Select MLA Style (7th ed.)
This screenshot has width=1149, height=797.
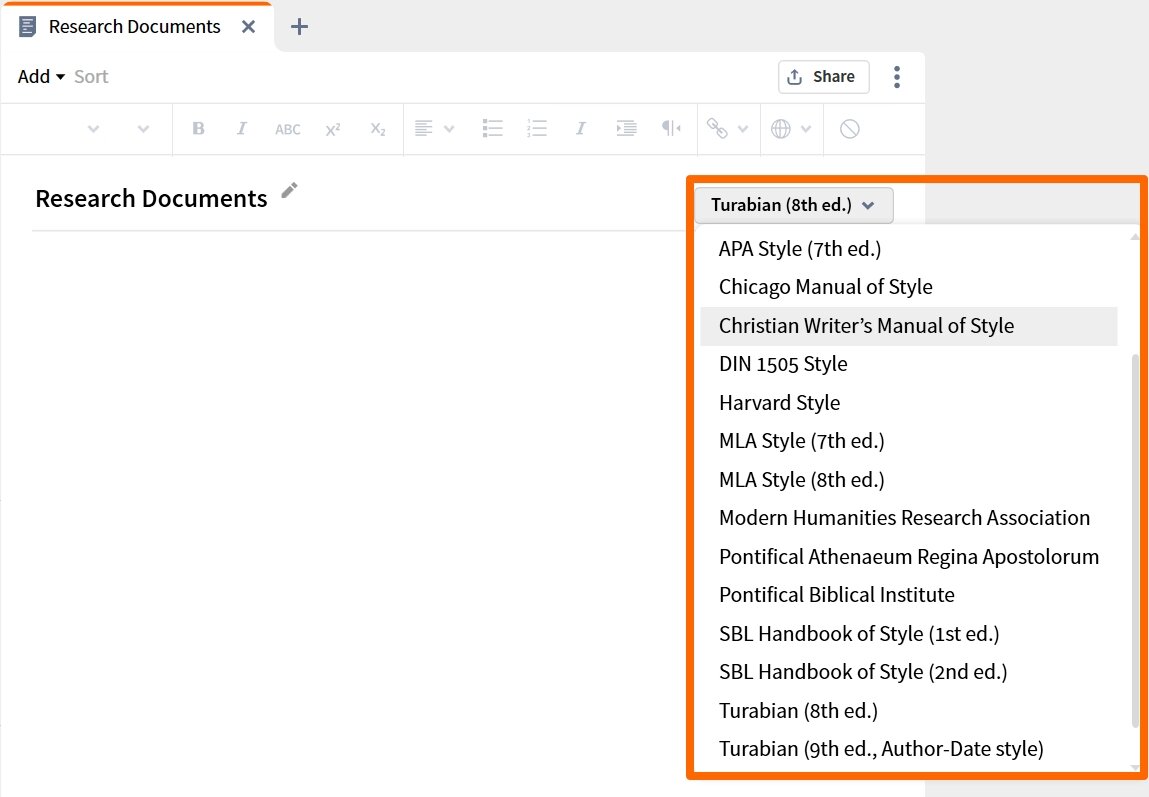[x=909, y=441]
